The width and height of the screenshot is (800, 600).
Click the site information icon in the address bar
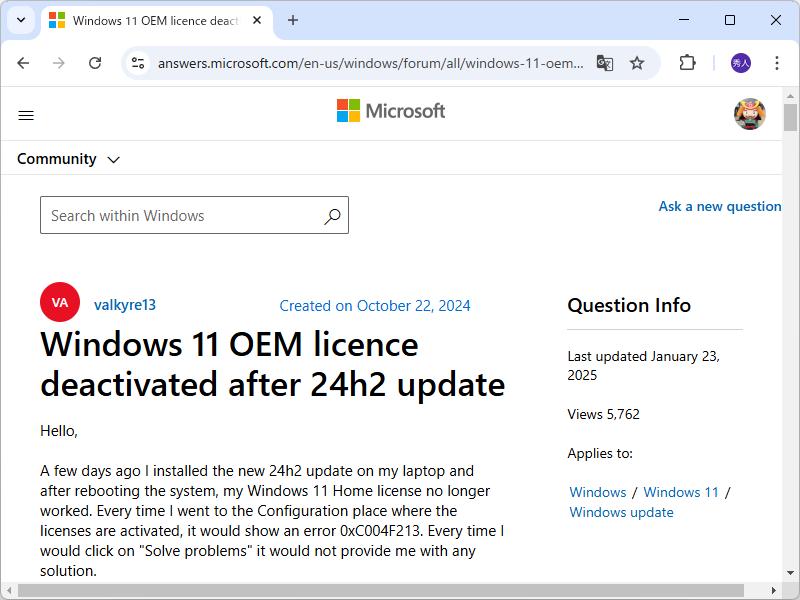(x=135, y=62)
